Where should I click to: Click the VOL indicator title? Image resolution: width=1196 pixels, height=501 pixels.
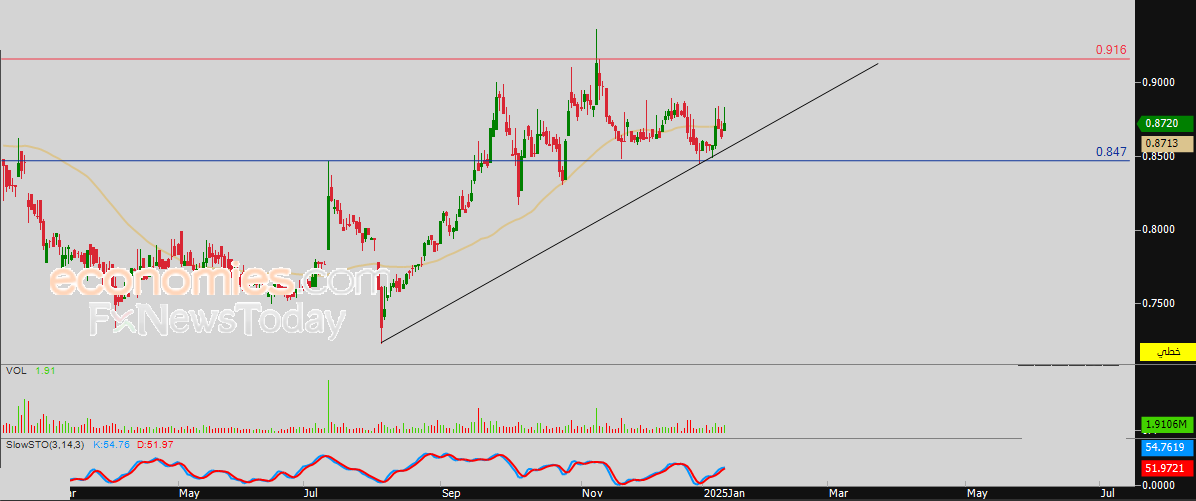[14, 371]
